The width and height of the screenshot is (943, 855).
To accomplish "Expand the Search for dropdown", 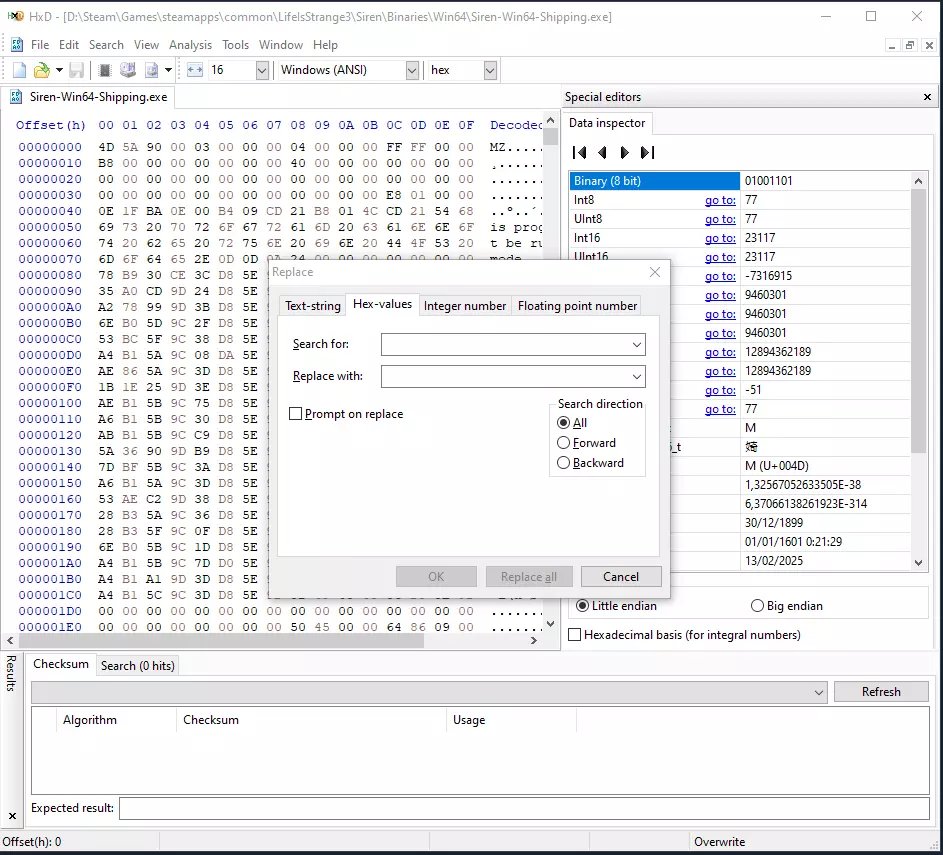I will (637, 345).
